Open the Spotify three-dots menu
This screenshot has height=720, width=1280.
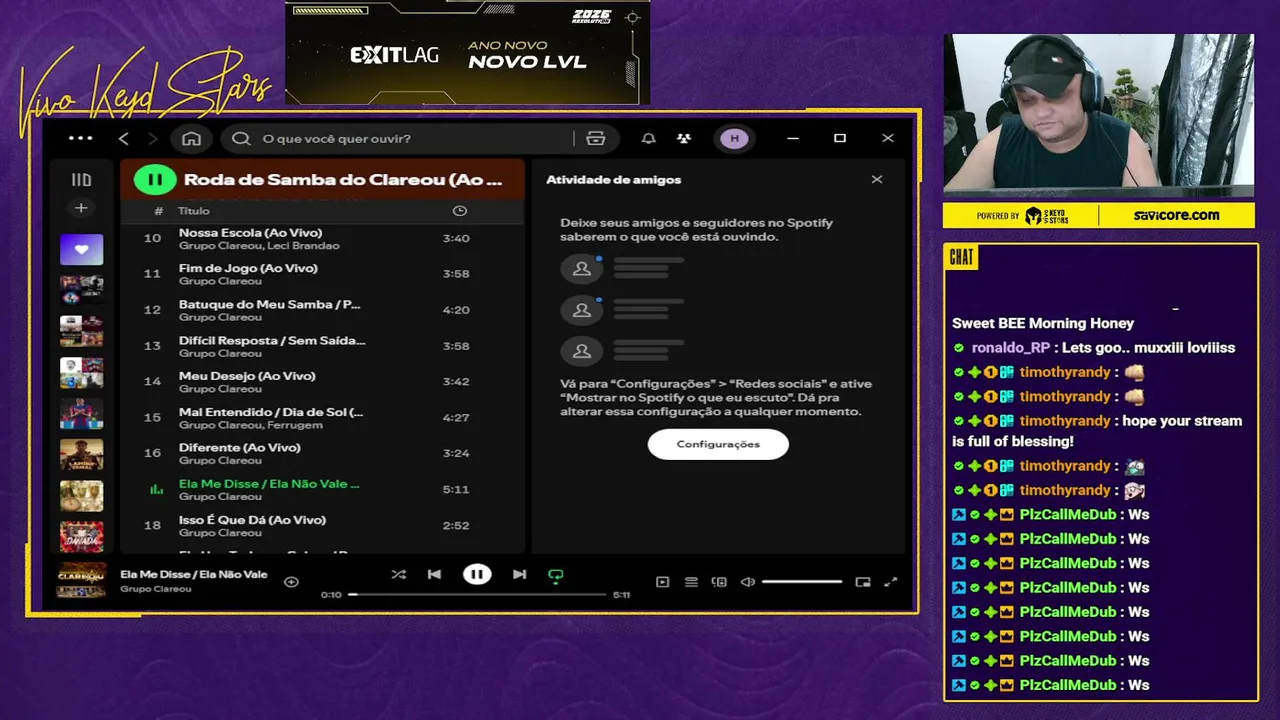(80, 138)
